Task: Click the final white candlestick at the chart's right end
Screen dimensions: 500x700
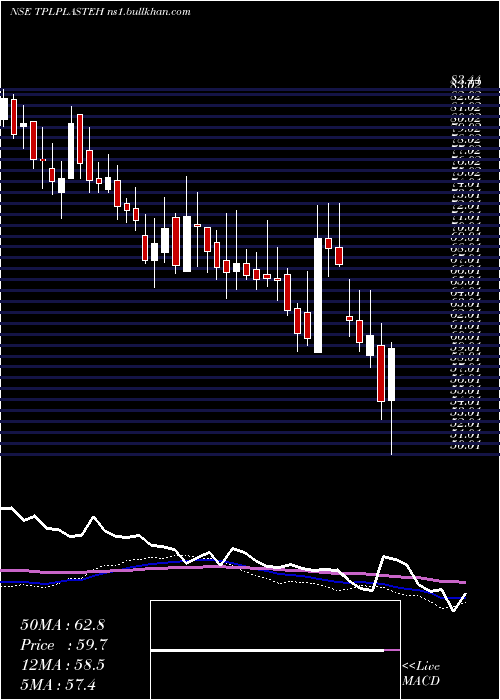Action: click(x=392, y=375)
